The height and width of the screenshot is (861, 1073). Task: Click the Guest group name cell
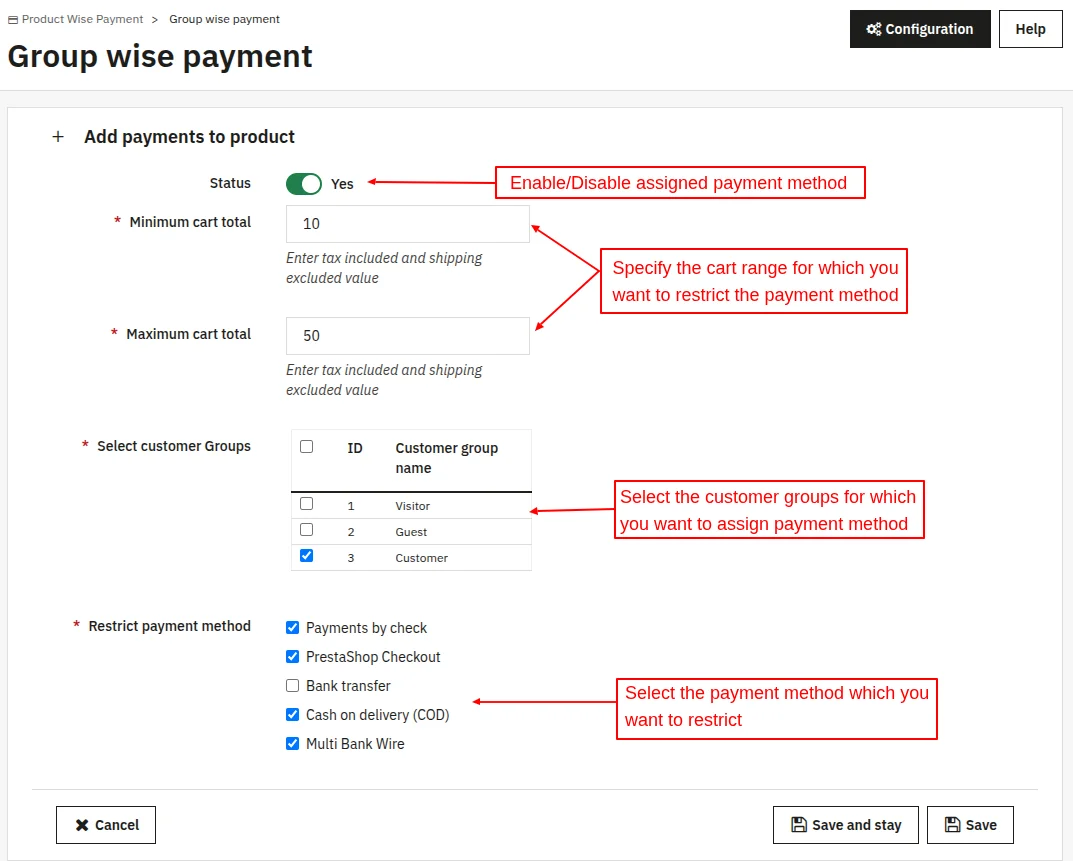tap(411, 532)
